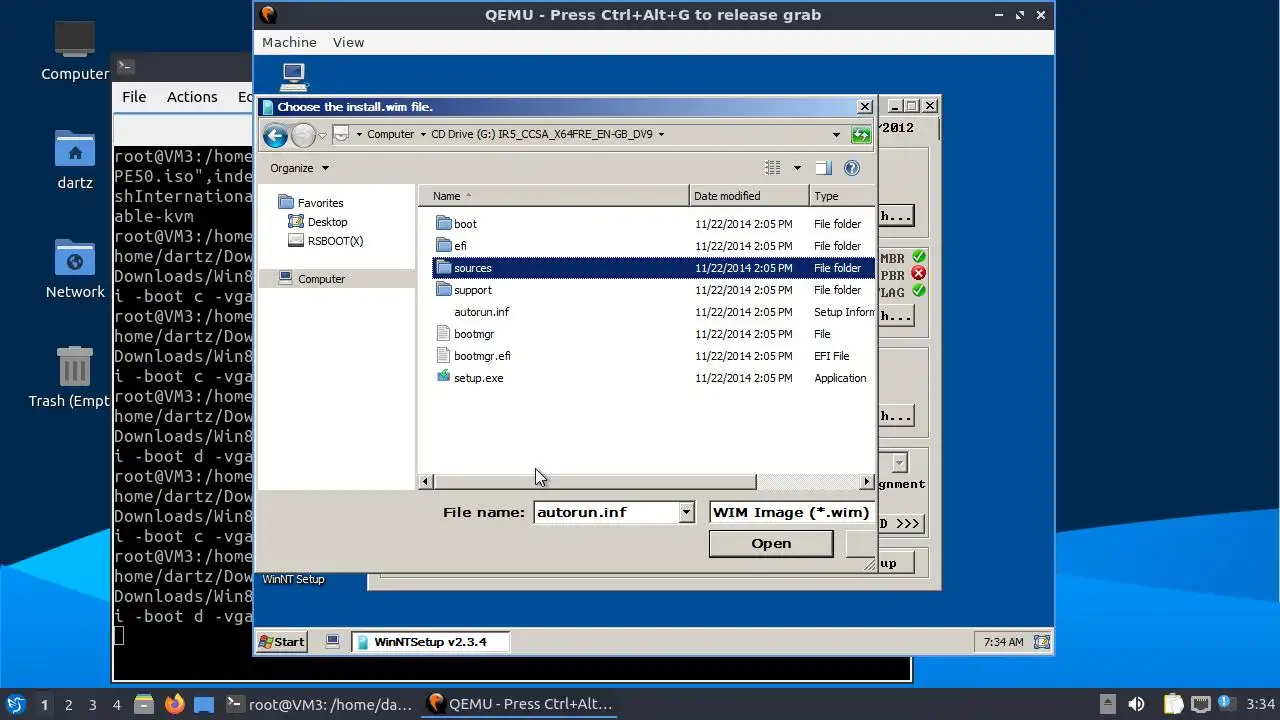Screen dimensions: 1280x720
Task: Open the clipboard icon in system tray
Action: 1173,704
